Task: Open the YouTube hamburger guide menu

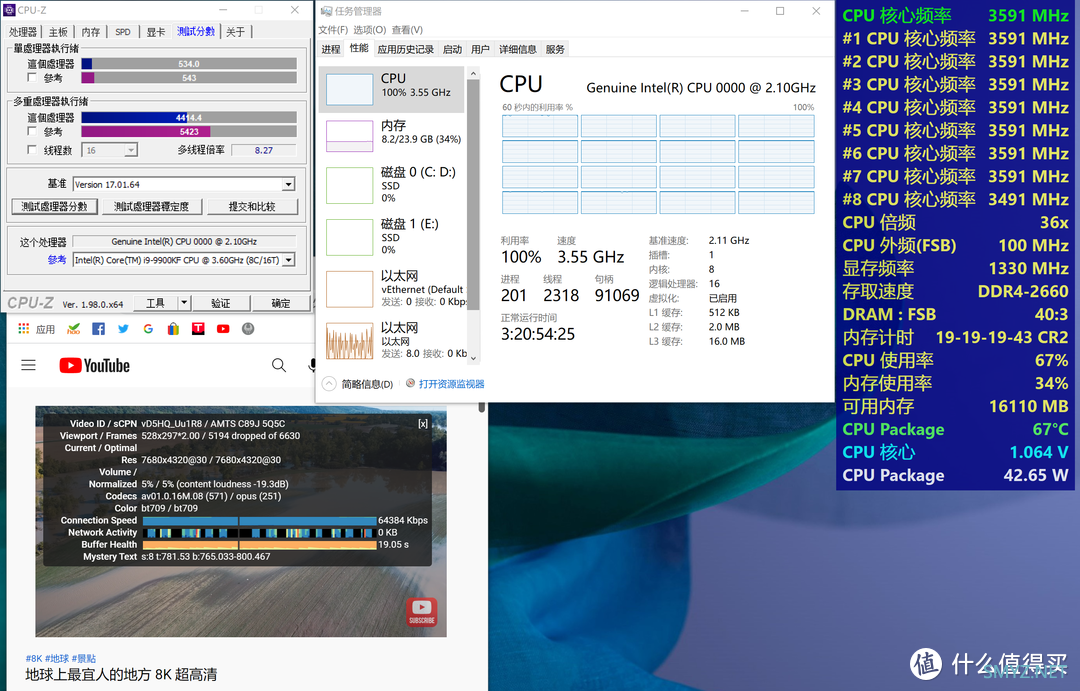Action: [28, 365]
